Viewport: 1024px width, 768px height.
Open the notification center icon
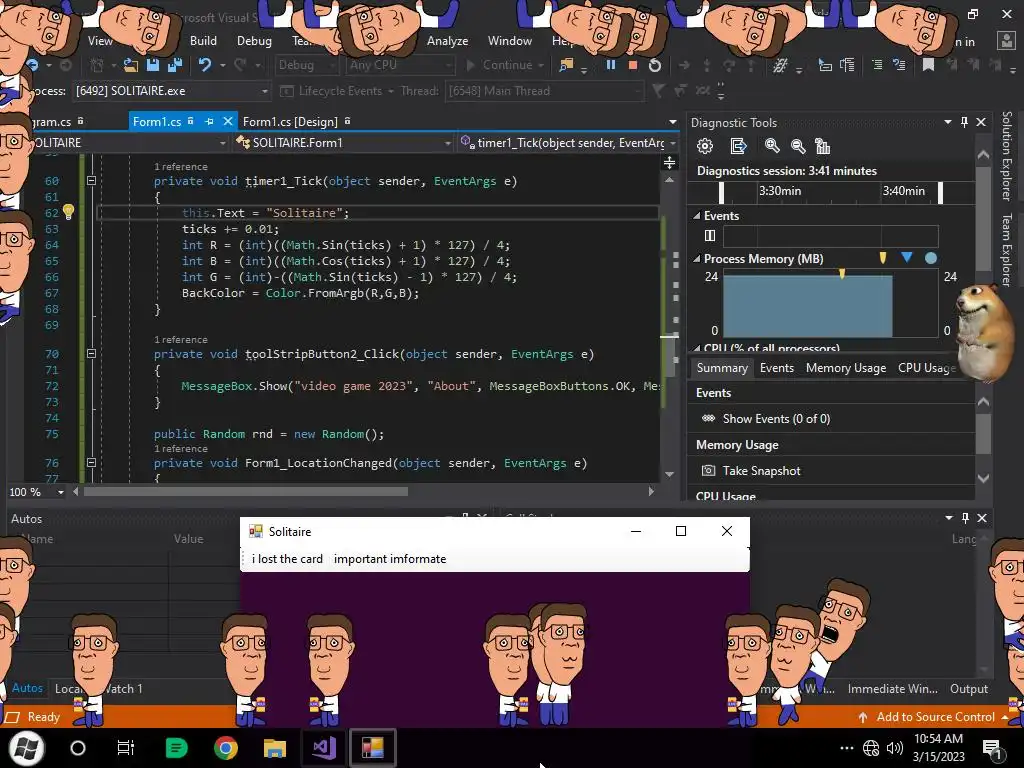[x=992, y=748]
